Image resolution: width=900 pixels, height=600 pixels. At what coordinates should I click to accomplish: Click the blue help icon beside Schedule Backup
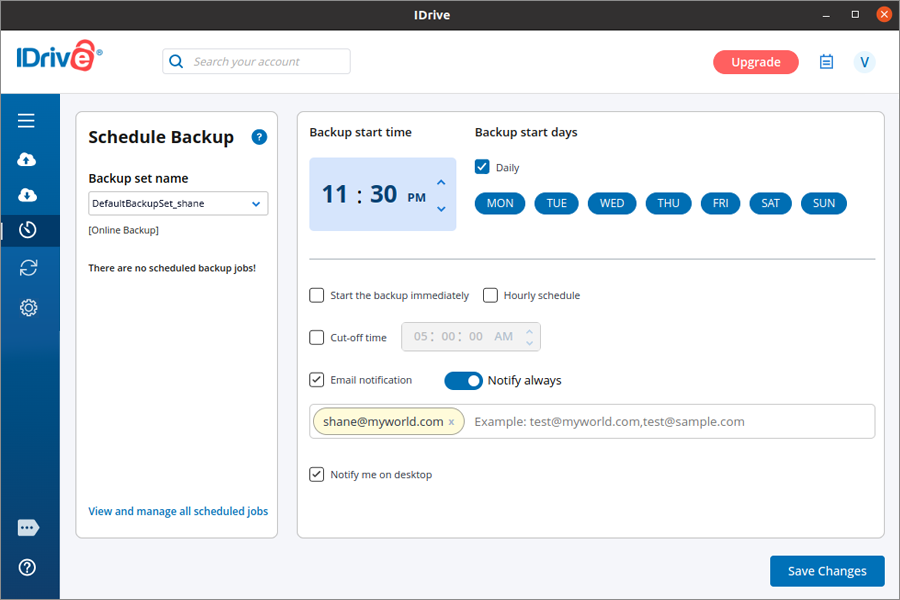259,137
